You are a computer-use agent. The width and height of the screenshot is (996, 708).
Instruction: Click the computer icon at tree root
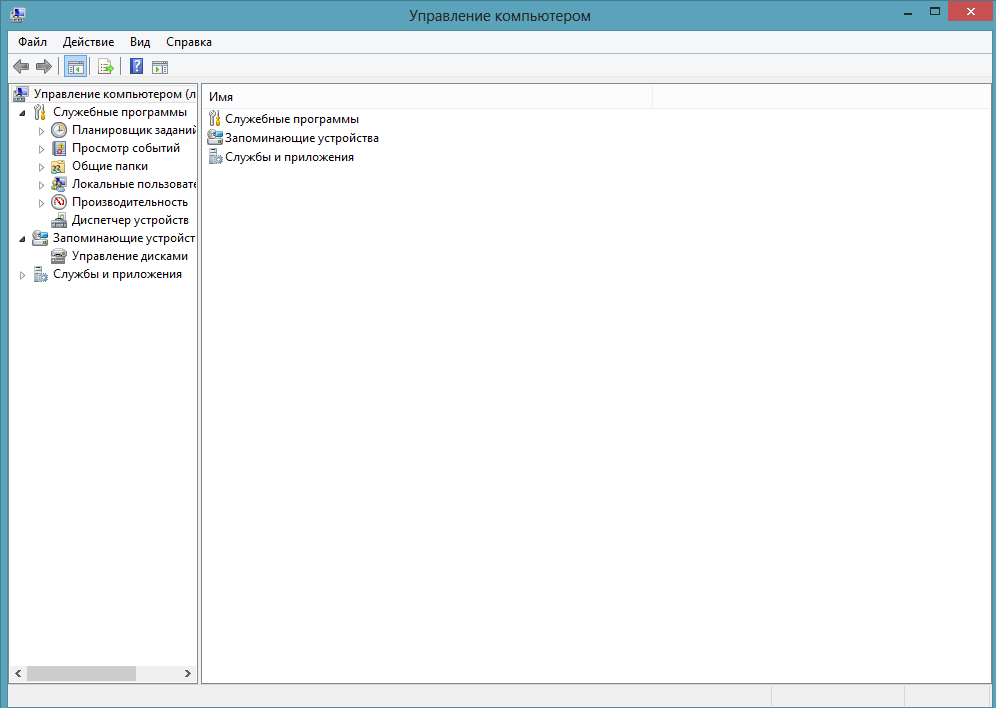pyautogui.click(x=20, y=94)
